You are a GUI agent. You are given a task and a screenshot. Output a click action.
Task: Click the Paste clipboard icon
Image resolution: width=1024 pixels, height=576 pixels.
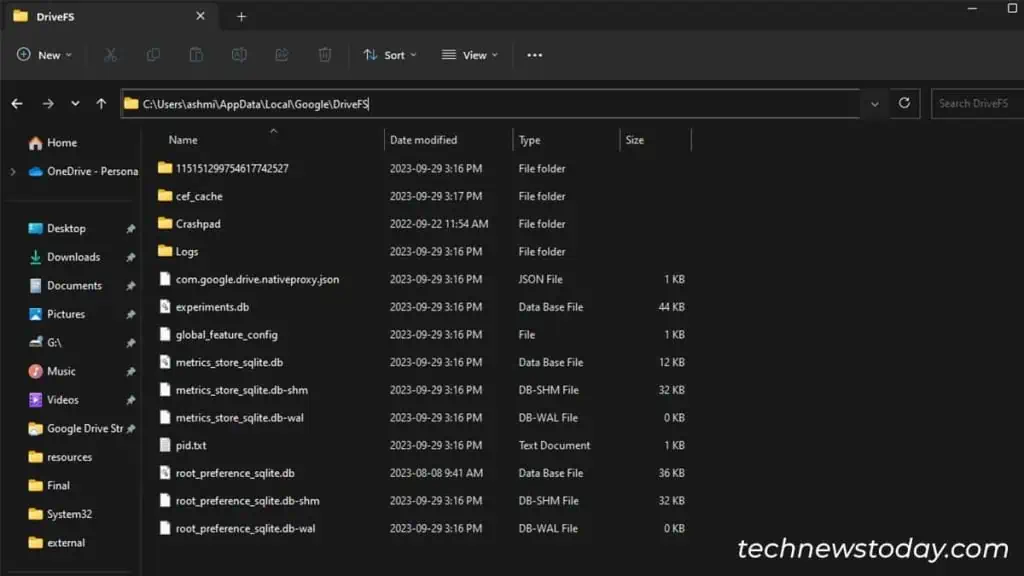click(196, 55)
